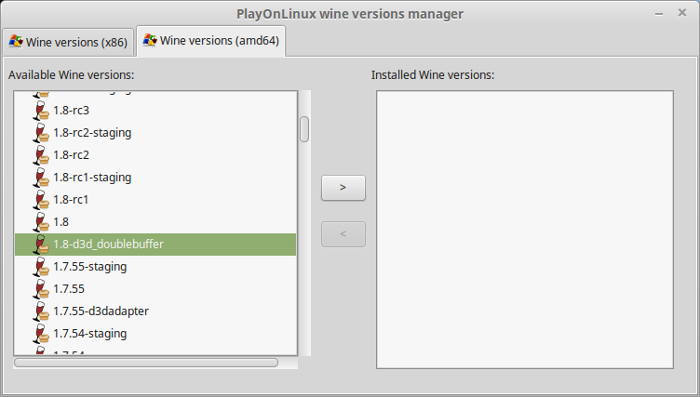Click the horizontal scrollbar under available versions
This screenshot has width=700, height=397.
[x=146, y=362]
